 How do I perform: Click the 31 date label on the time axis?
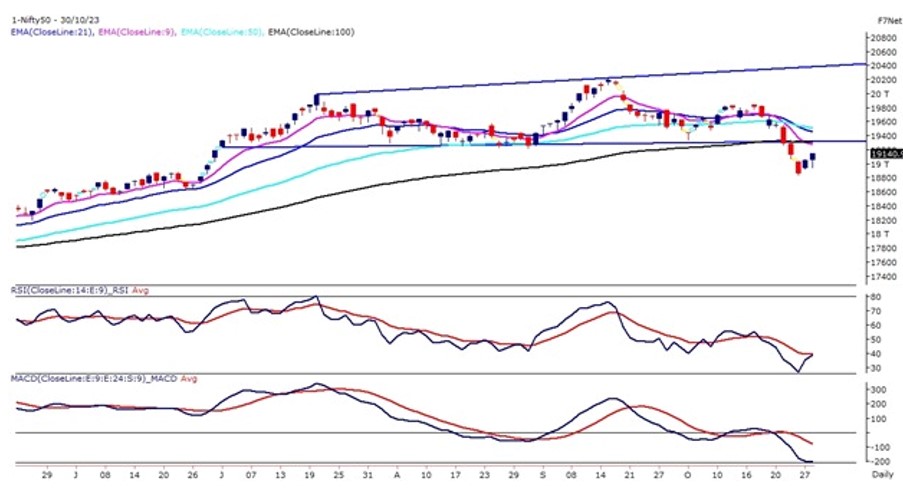[368, 475]
